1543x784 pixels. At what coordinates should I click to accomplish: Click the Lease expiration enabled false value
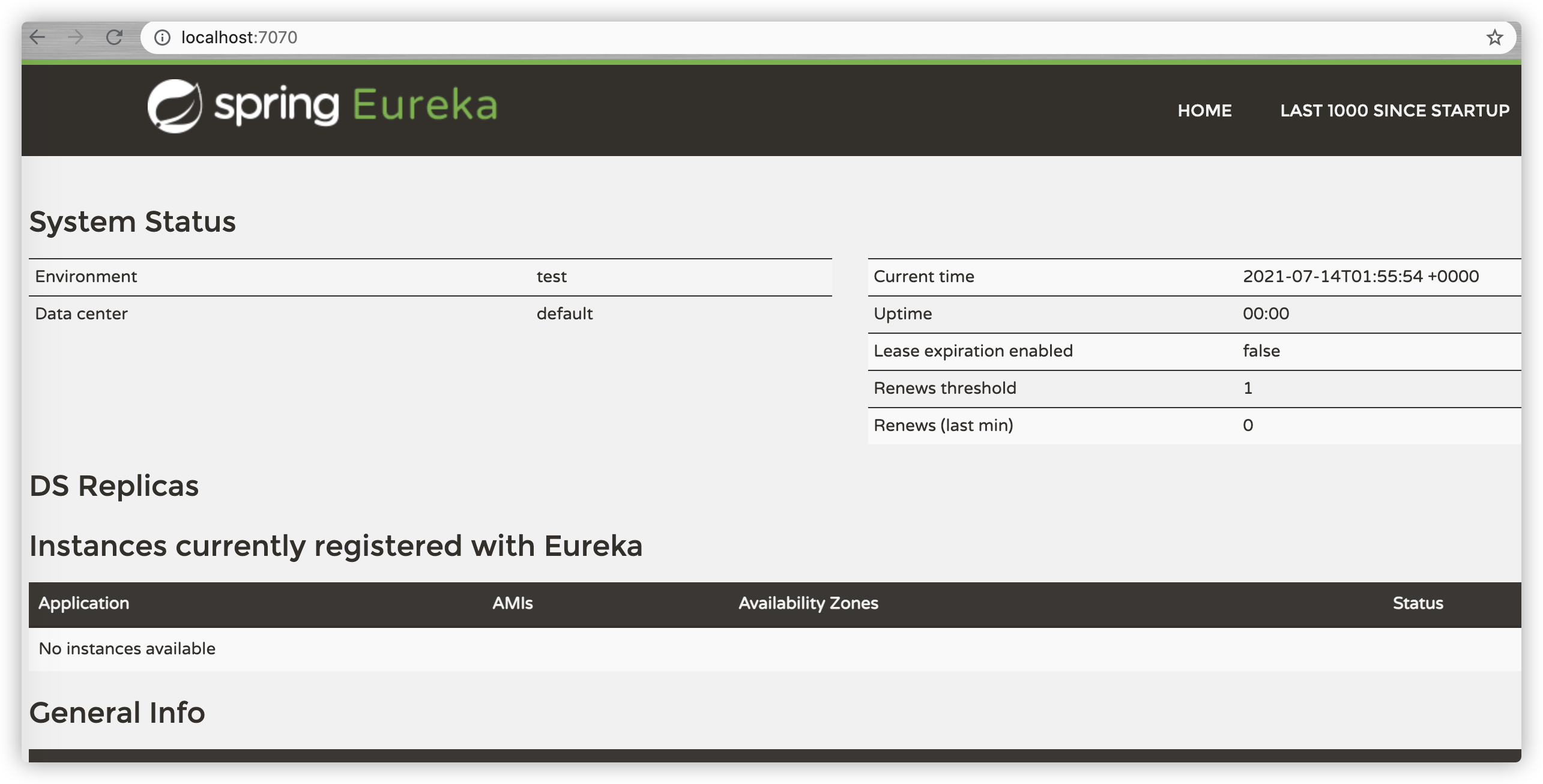[x=1261, y=351]
